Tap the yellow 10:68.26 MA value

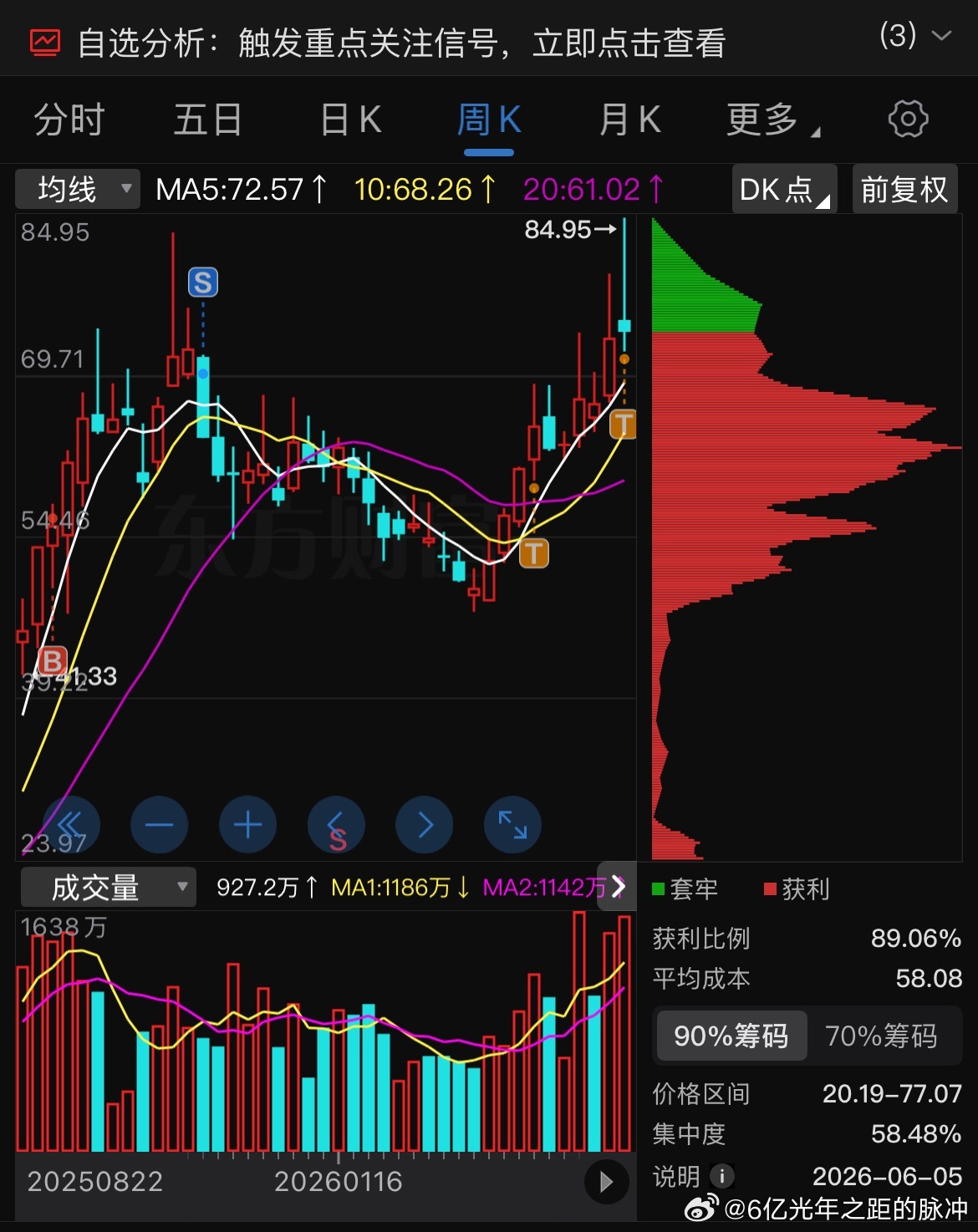pos(425,189)
